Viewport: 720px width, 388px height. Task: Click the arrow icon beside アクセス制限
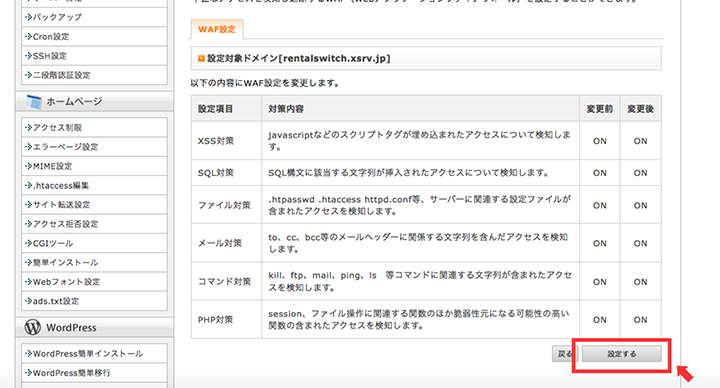tap(28, 128)
